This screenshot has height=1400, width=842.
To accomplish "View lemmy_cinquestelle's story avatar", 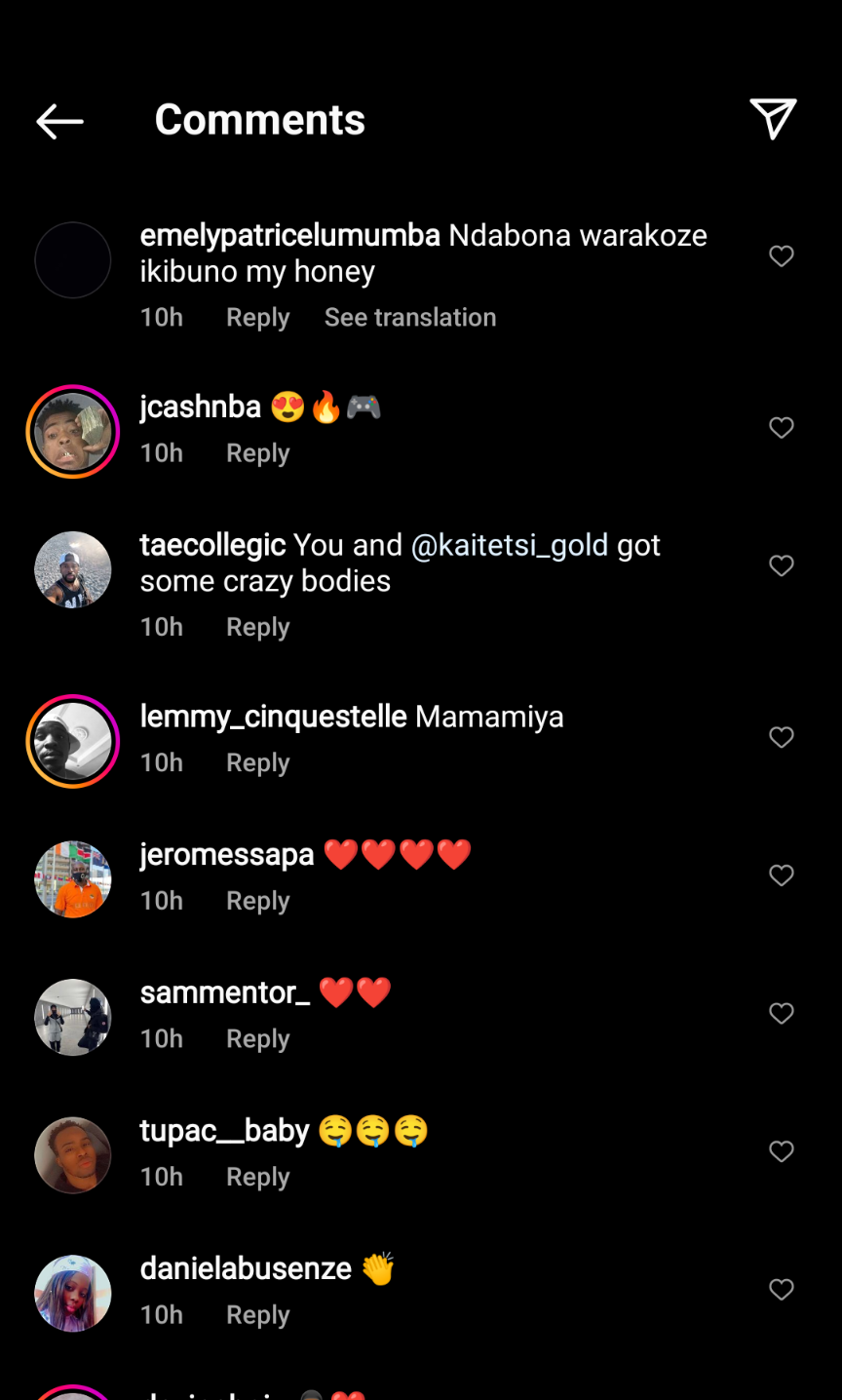I will click(x=73, y=742).
